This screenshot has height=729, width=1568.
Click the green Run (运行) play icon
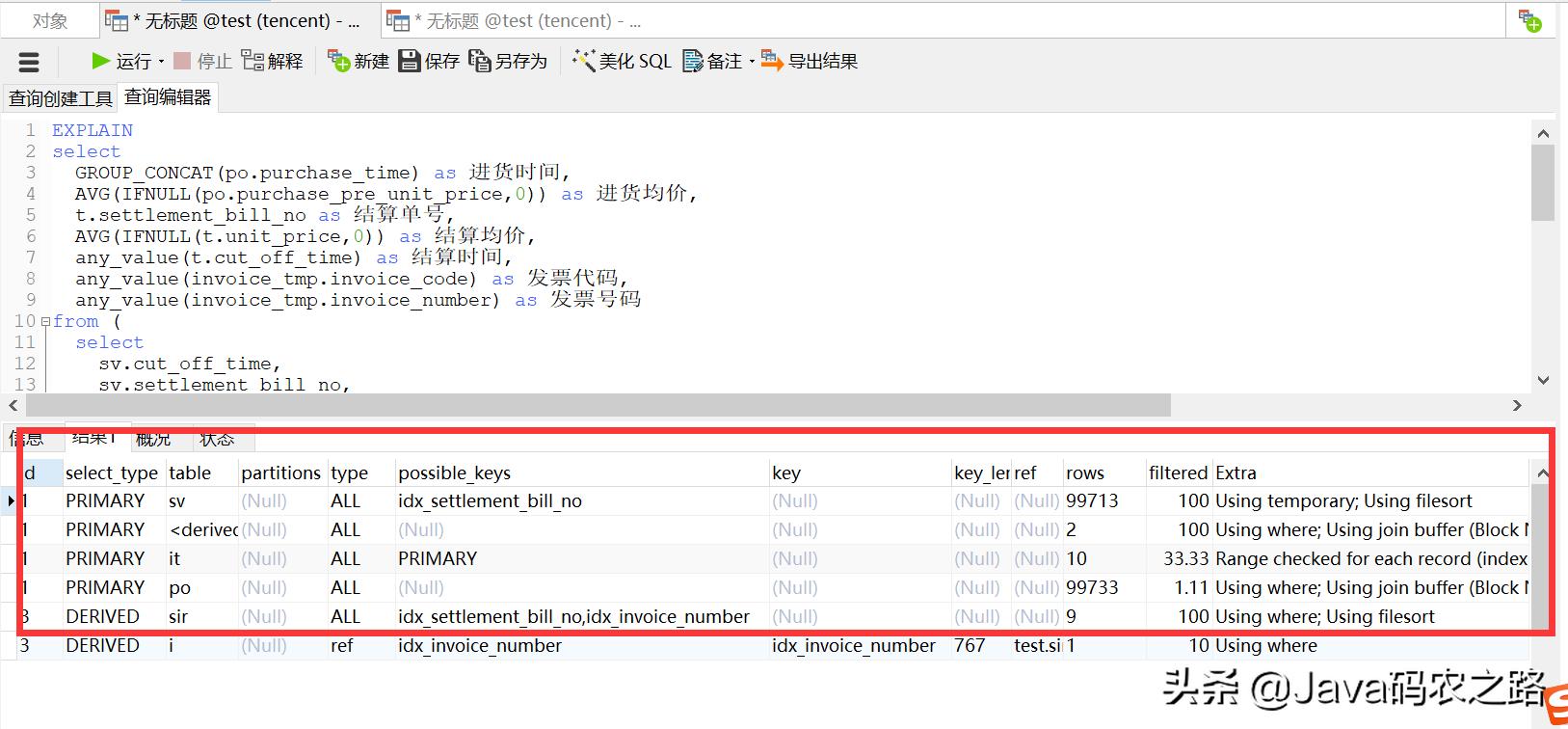coord(100,62)
